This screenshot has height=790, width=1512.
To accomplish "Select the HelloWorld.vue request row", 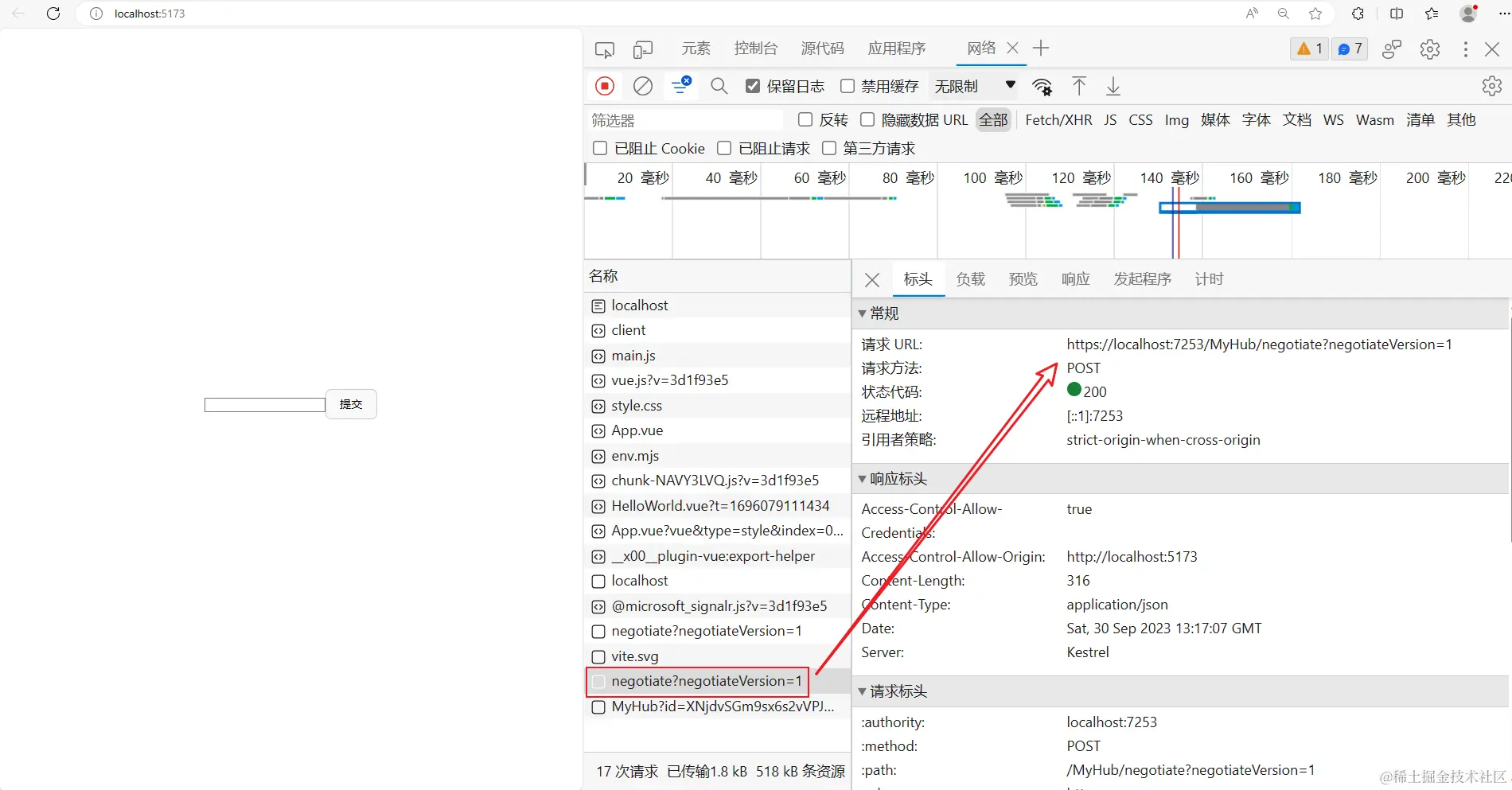I will (717, 506).
